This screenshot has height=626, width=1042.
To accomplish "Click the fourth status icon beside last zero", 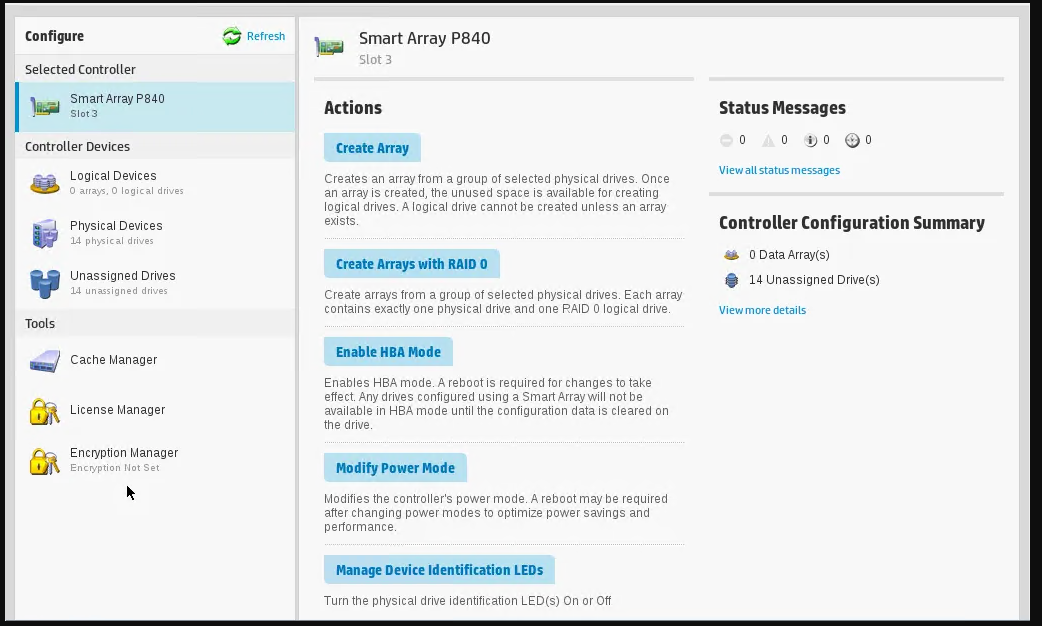I will click(x=852, y=140).
